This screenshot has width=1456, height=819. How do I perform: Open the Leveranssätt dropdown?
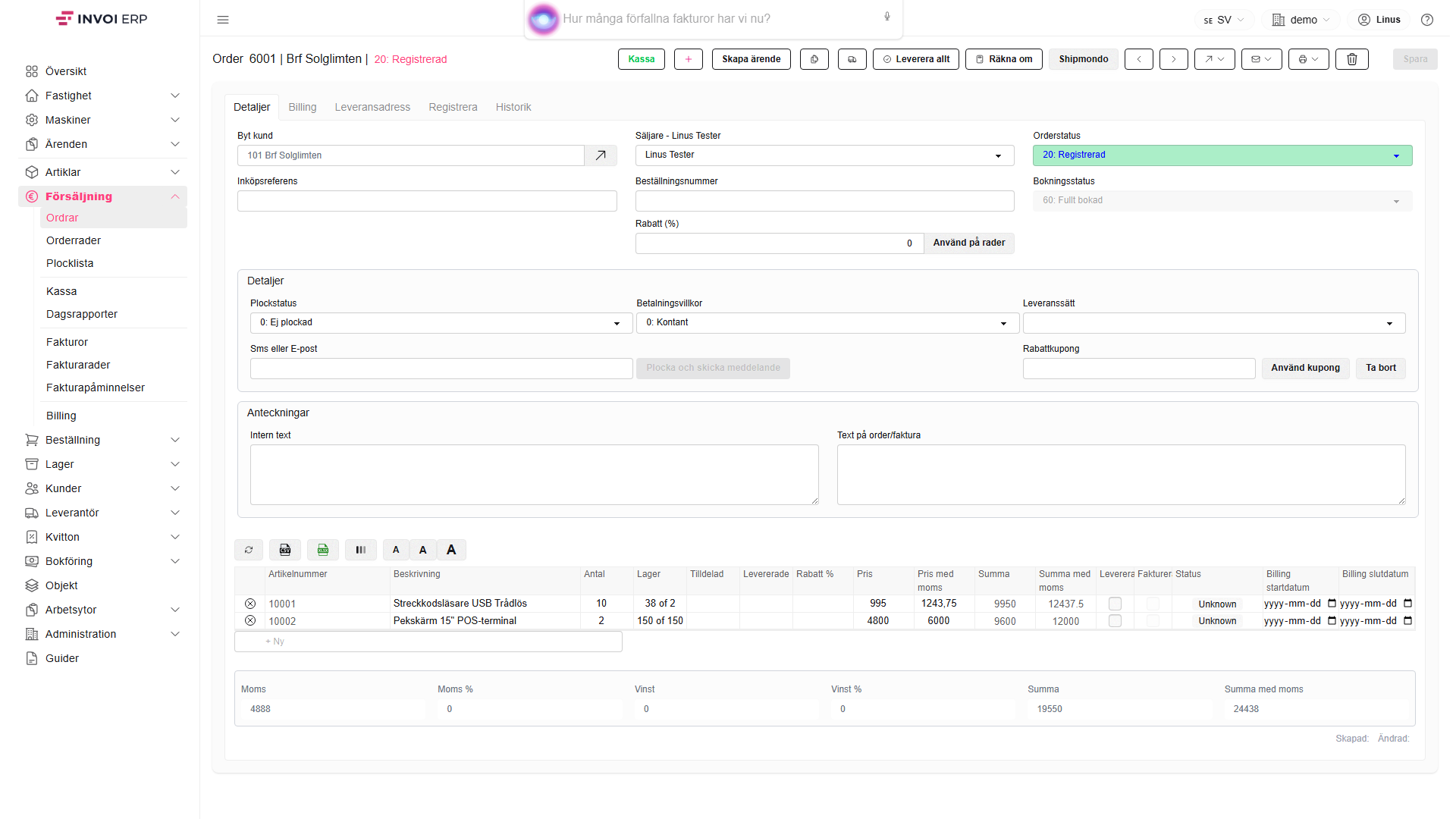point(1213,323)
